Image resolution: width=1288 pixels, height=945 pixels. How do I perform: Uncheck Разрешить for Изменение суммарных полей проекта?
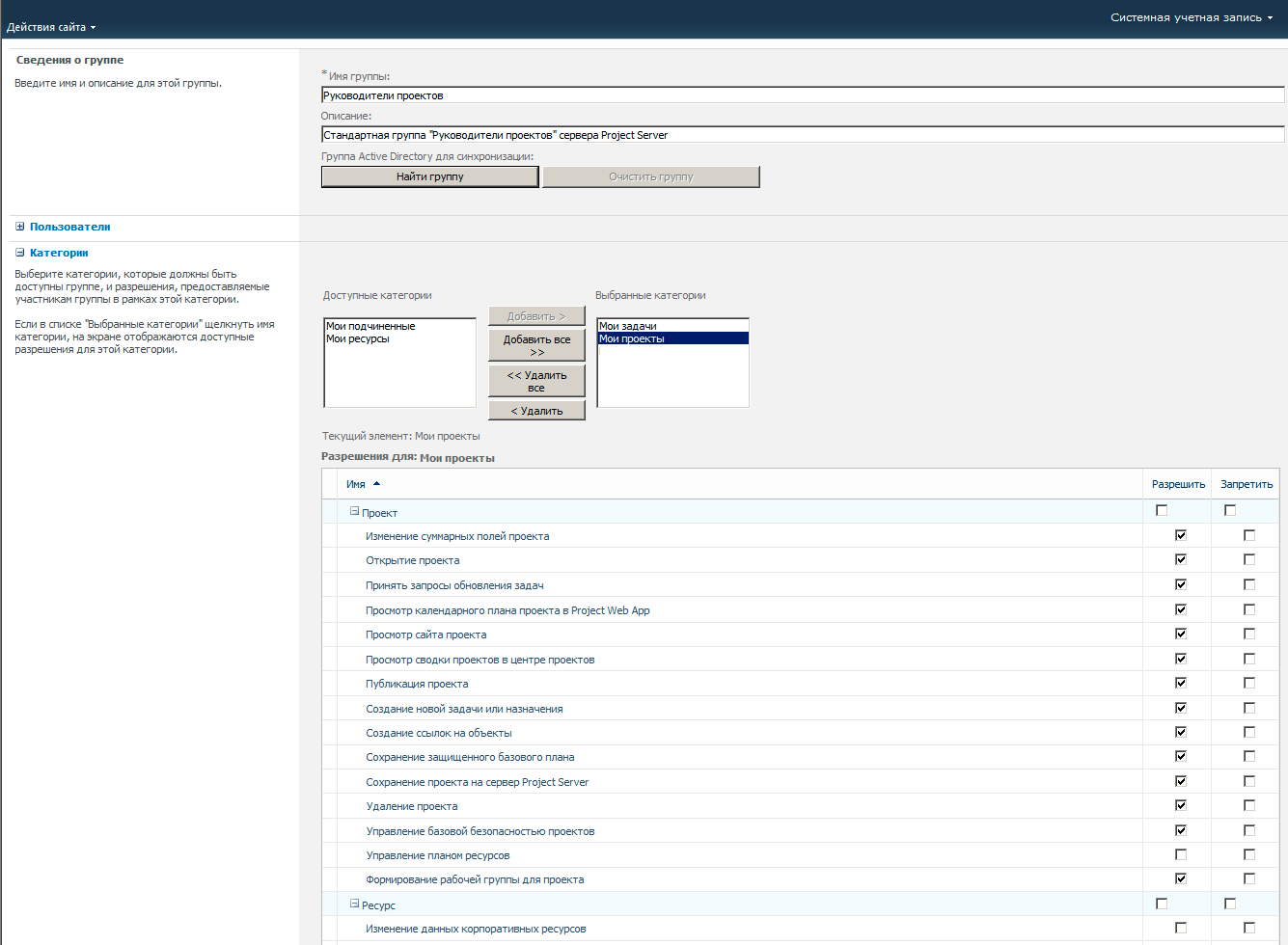[x=1181, y=534]
